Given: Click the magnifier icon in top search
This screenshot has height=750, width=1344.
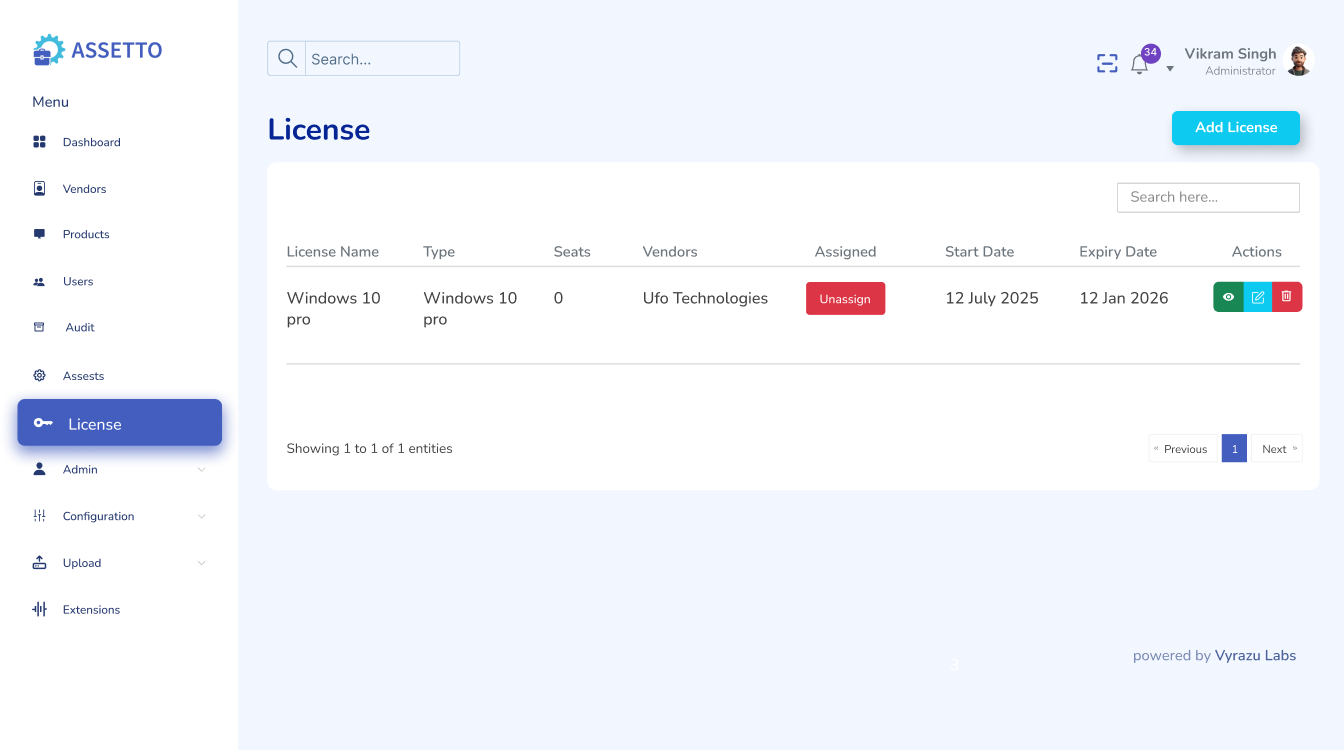Looking at the screenshot, I should click(x=287, y=59).
